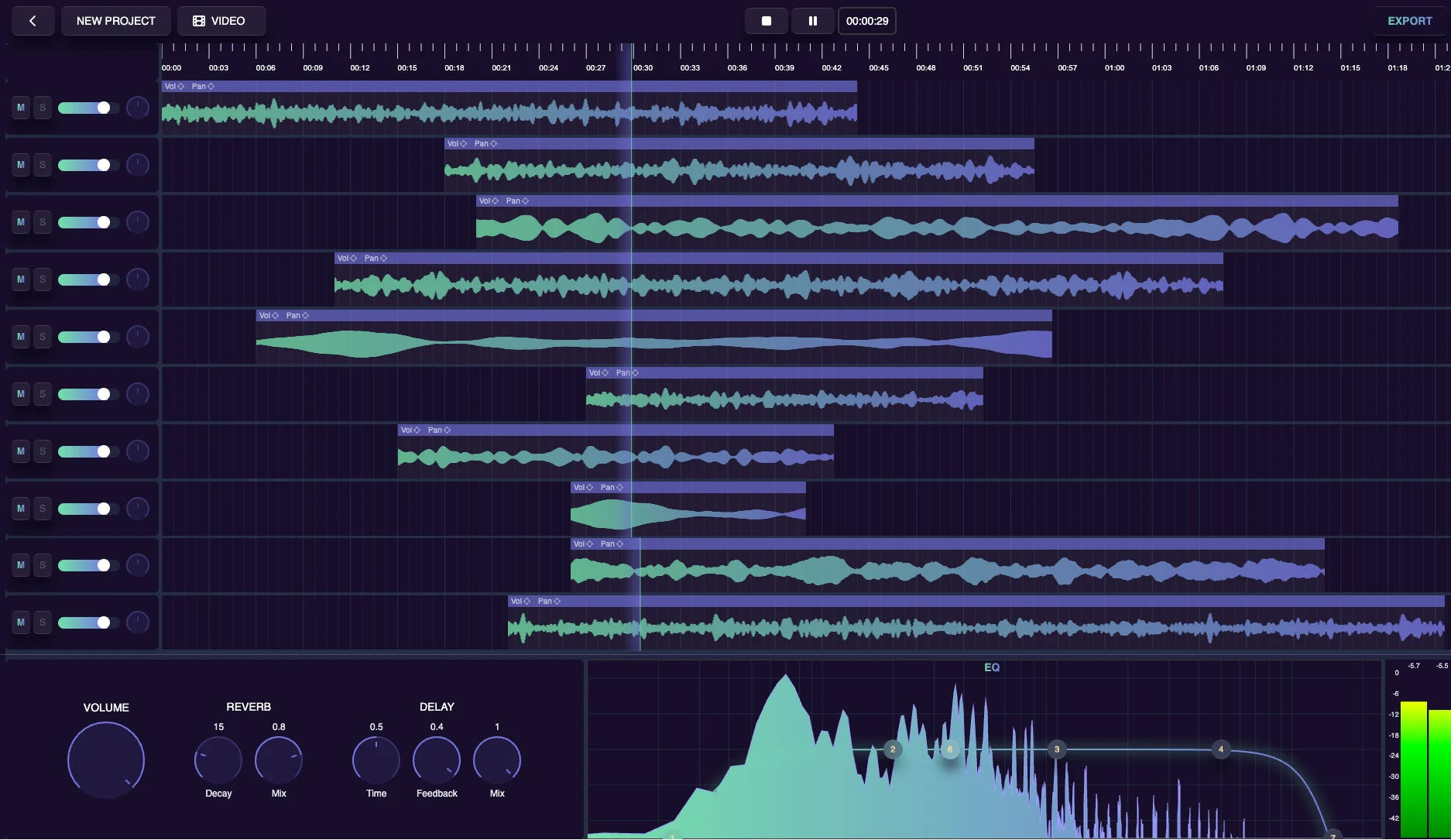This screenshot has height=840, width=1451.
Task: Click the 00:00:29 time display
Action: pos(867,21)
